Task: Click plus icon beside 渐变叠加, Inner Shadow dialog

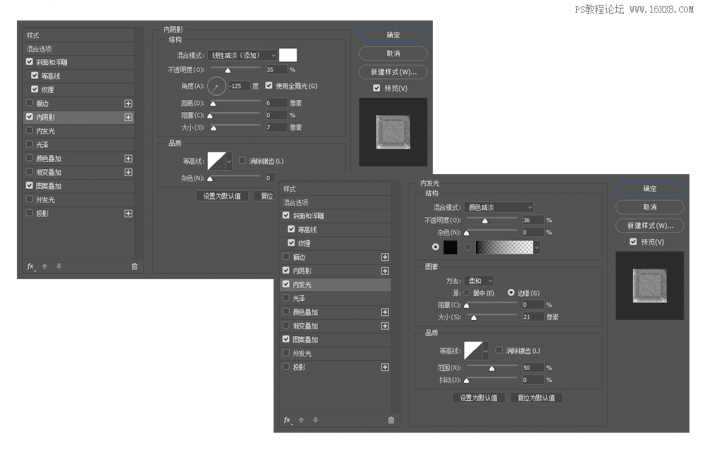Action: [128, 172]
